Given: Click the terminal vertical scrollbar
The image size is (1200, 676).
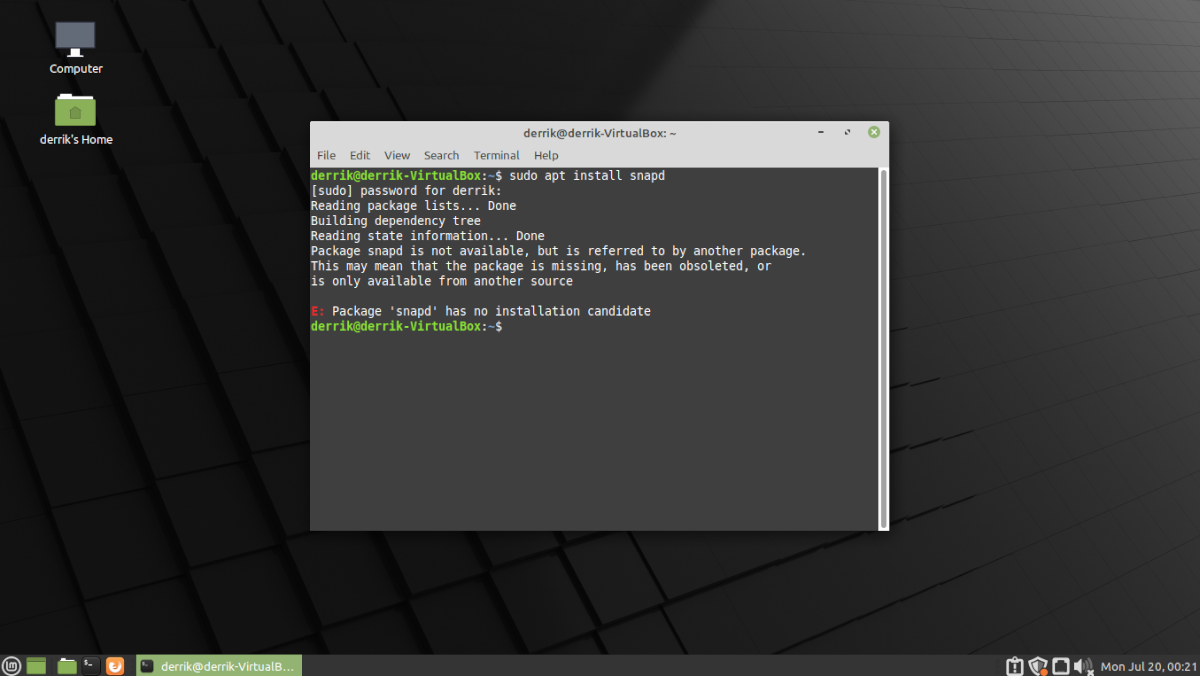Looking at the screenshot, I should pos(883,348).
